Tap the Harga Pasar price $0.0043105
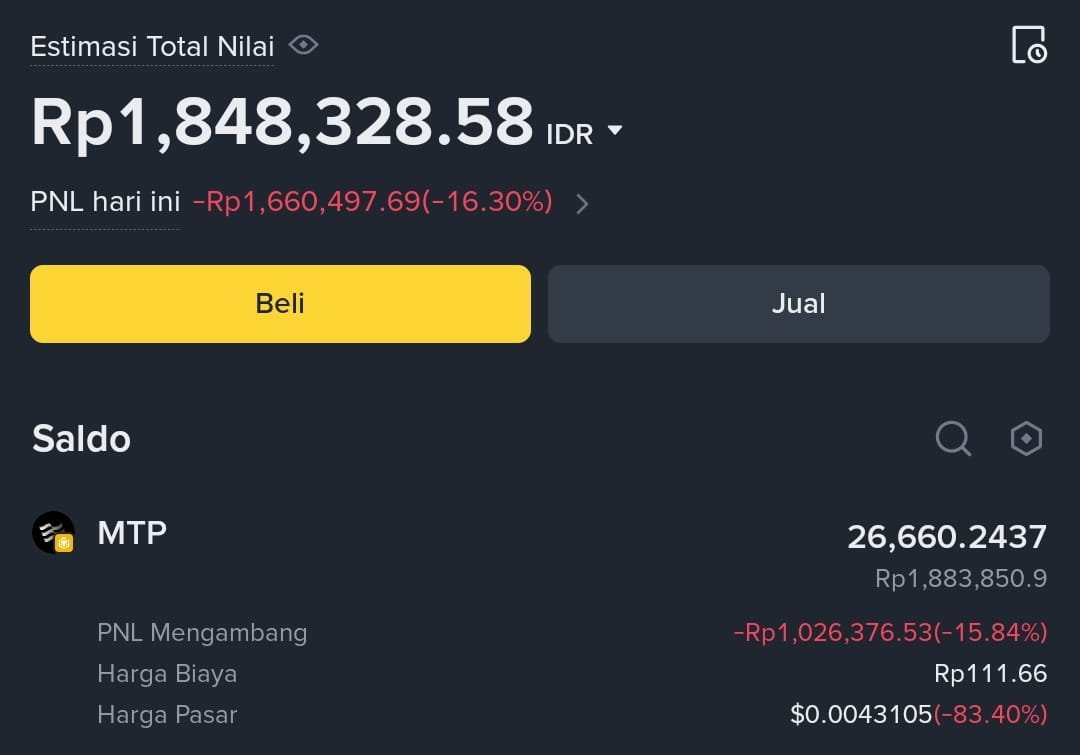This screenshot has height=755, width=1080. 861,714
